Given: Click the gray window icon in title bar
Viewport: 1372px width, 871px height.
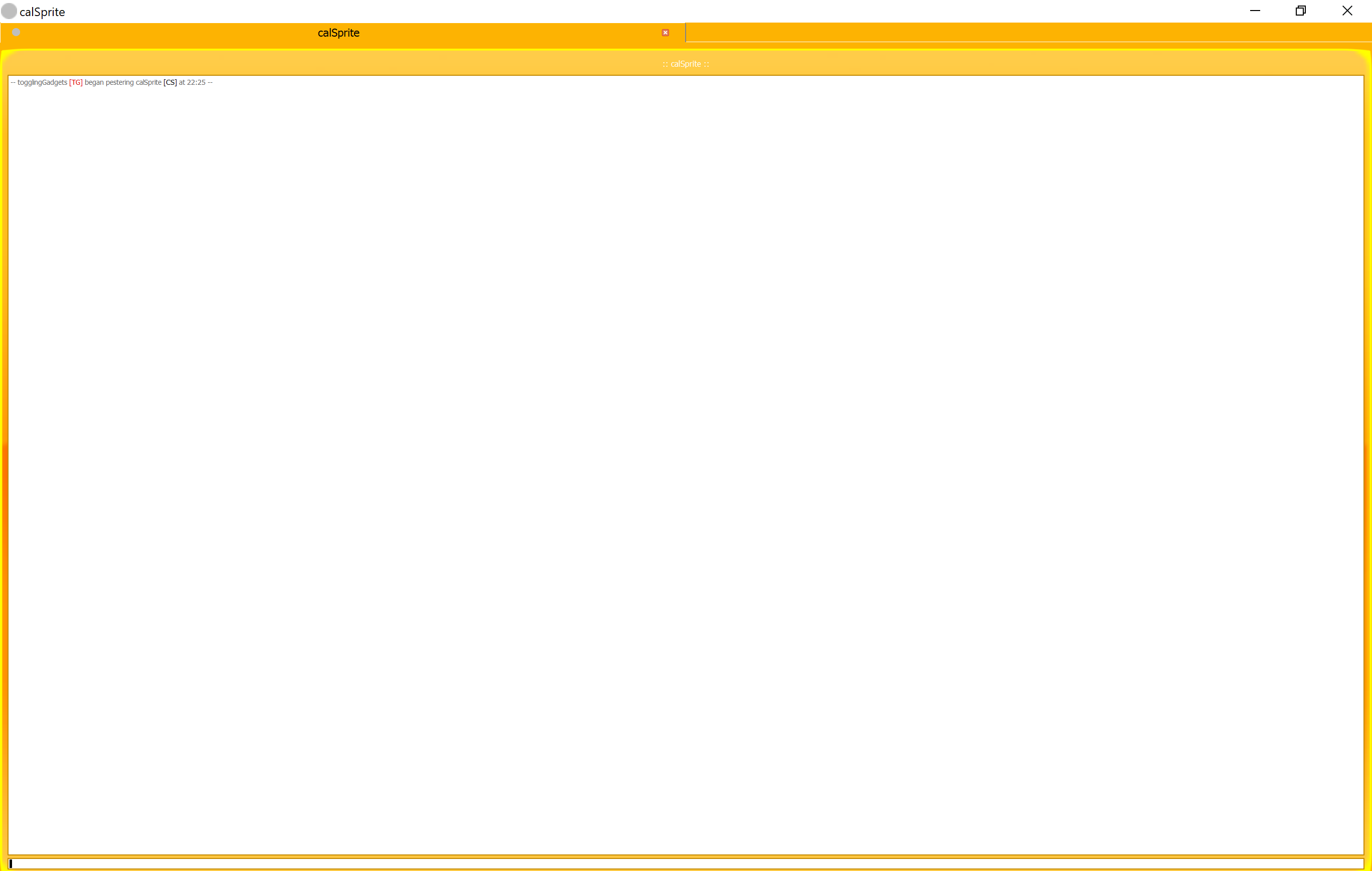Looking at the screenshot, I should (x=9, y=12).
